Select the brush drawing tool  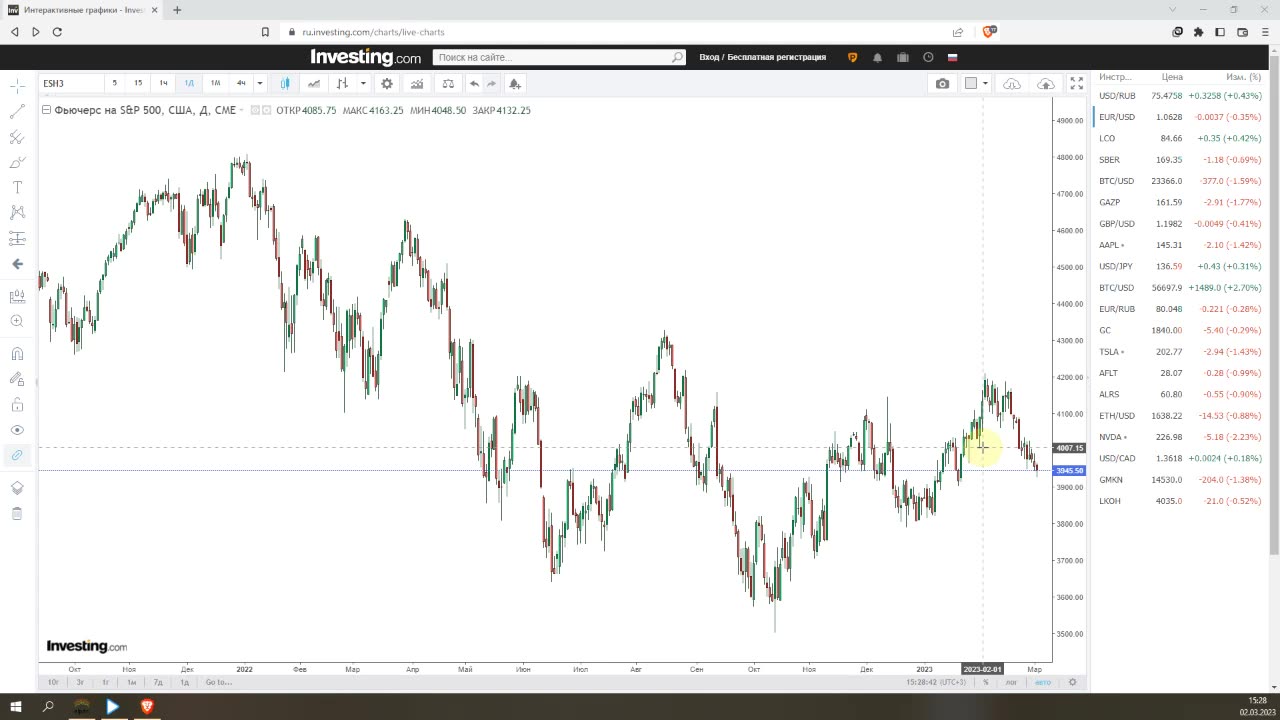[17, 162]
